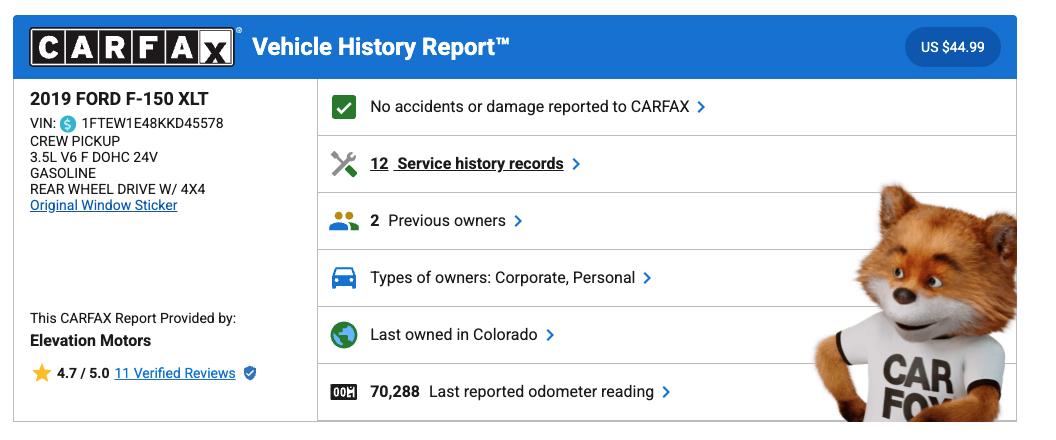Open the 11 Verified Reviews link

[x=175, y=373]
